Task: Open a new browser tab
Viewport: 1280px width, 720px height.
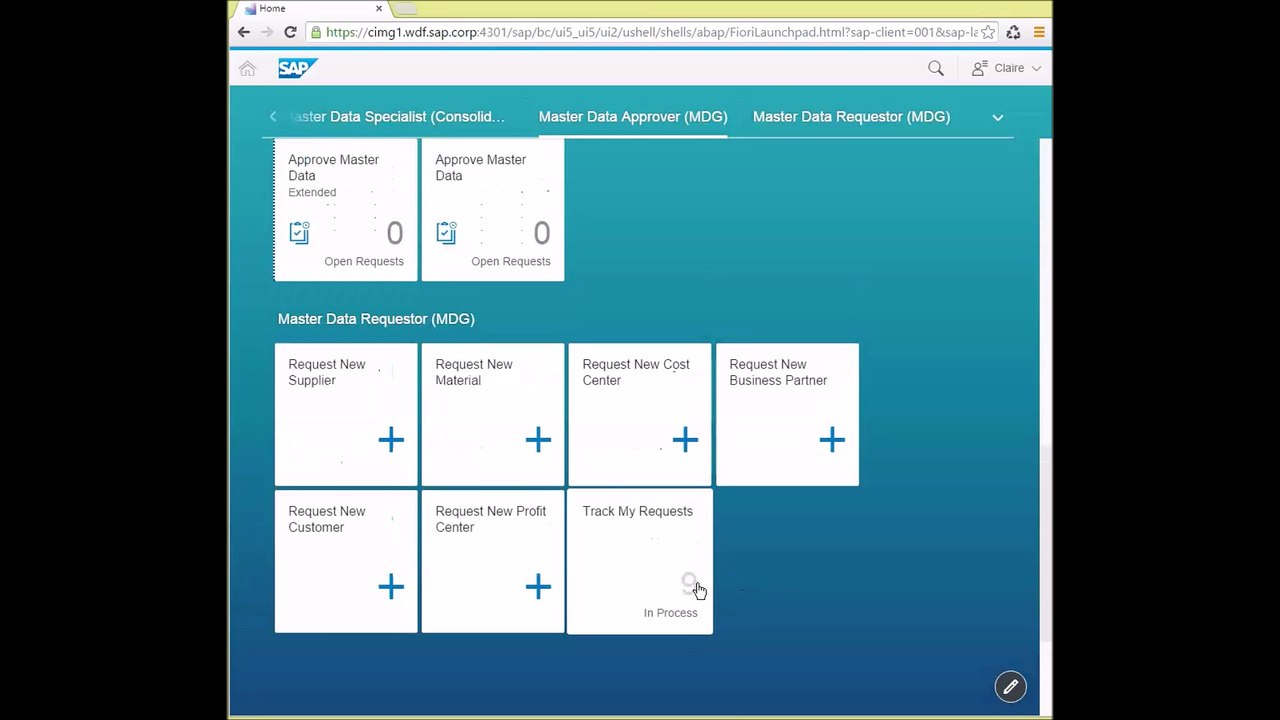Action: 406,9
